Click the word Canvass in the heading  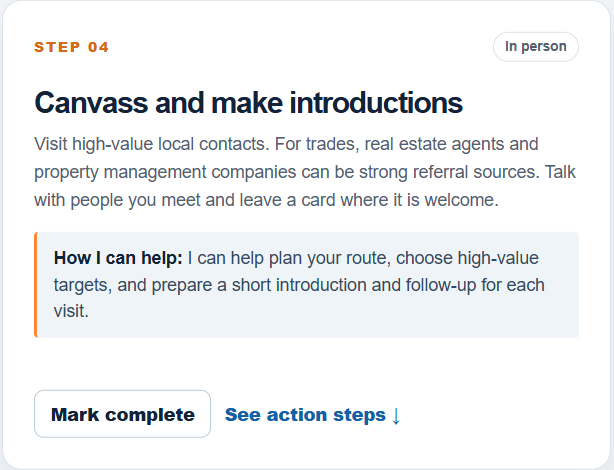click(91, 103)
